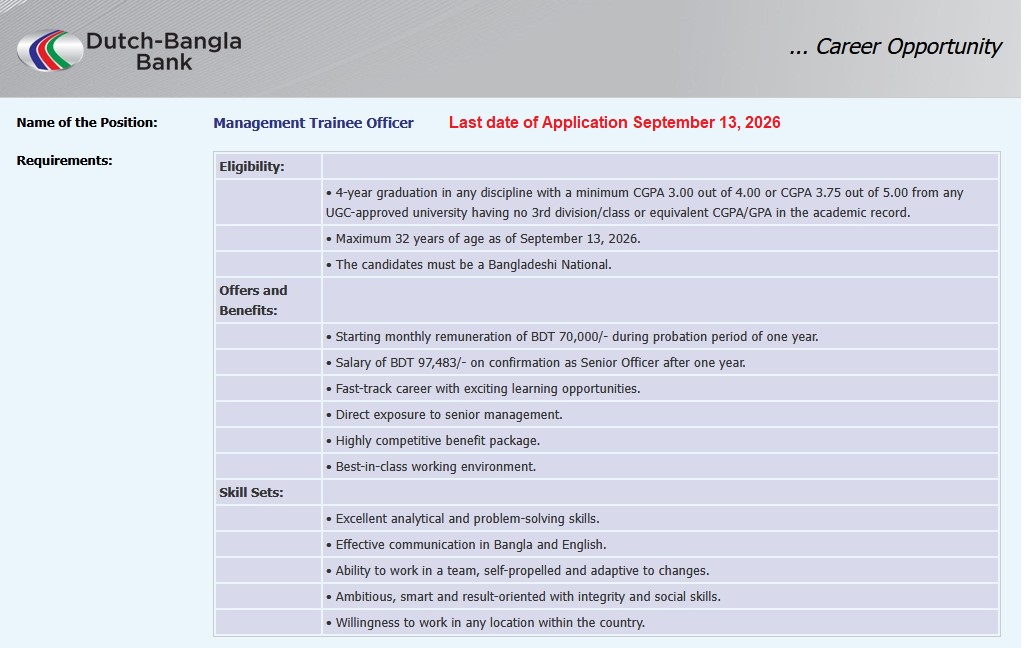The width and height of the screenshot is (1029, 648).
Task: Click the Eligibility section heading
Action: click(252, 166)
